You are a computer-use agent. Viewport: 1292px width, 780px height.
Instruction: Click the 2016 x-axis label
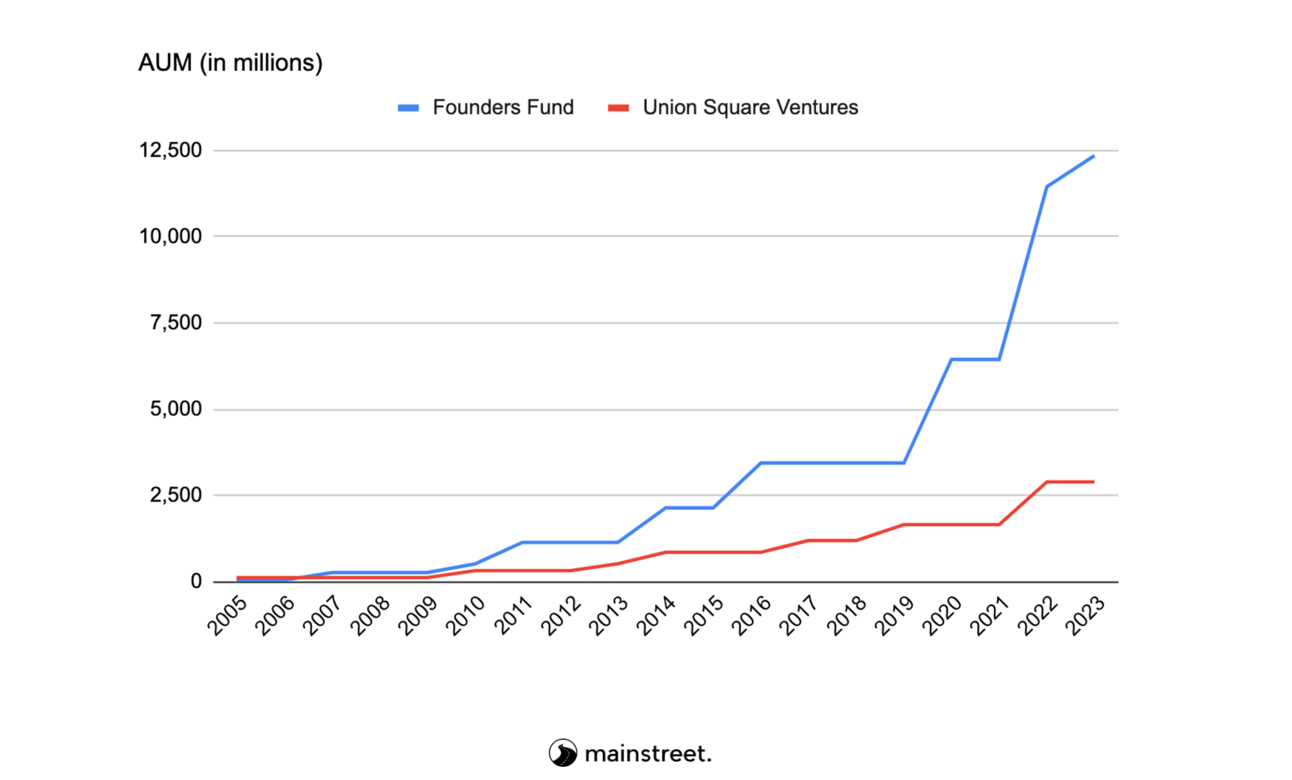(752, 614)
